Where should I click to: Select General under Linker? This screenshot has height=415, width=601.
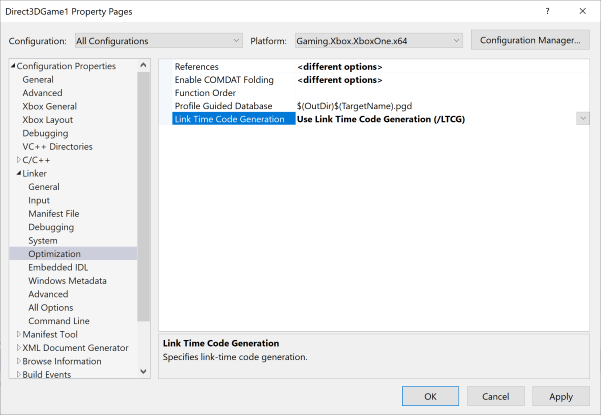tap(44, 187)
